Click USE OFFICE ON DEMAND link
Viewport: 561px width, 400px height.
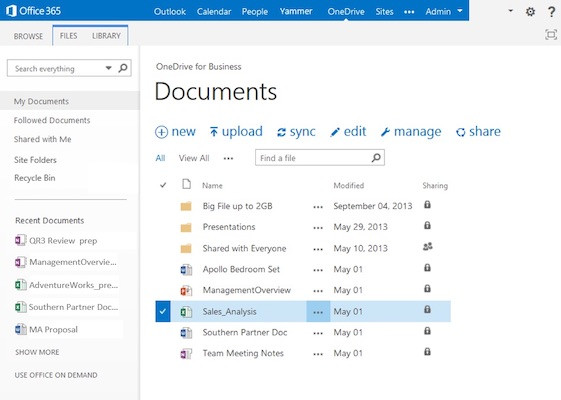56,375
